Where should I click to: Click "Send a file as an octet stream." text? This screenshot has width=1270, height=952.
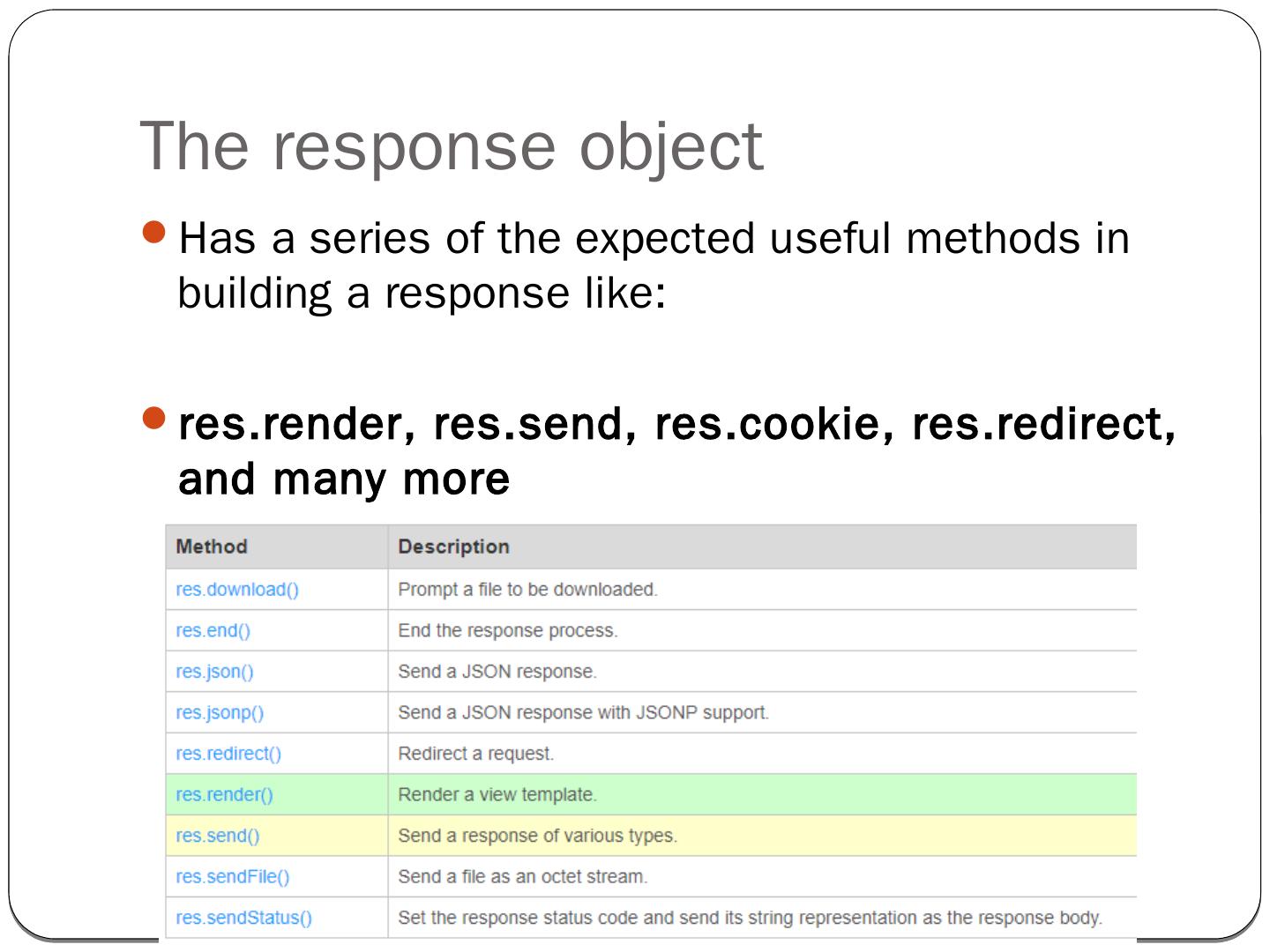tap(522, 877)
